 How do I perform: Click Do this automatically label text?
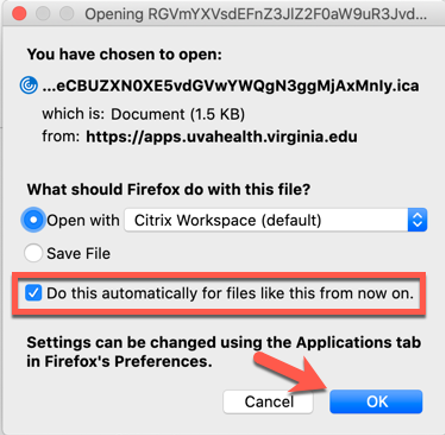click(230, 293)
